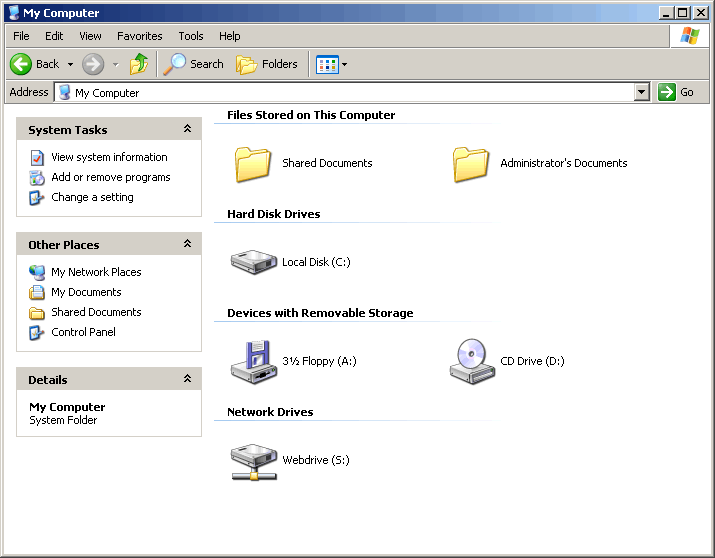Screen dimensions: 715x558
Task: Expand the Address bar dropdown arrow
Action: (x=642, y=92)
